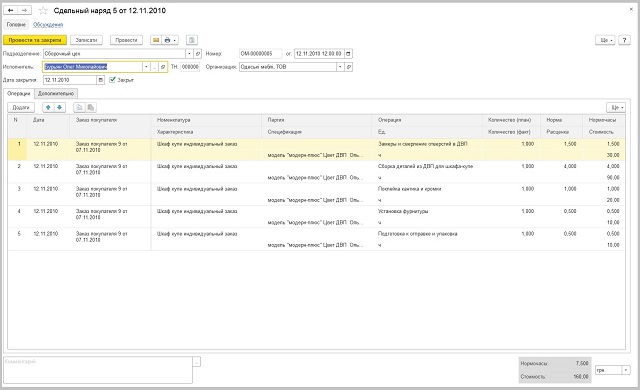Expand the Подразделение dropdown arrow
The width and height of the screenshot is (640, 390).
click(x=189, y=53)
